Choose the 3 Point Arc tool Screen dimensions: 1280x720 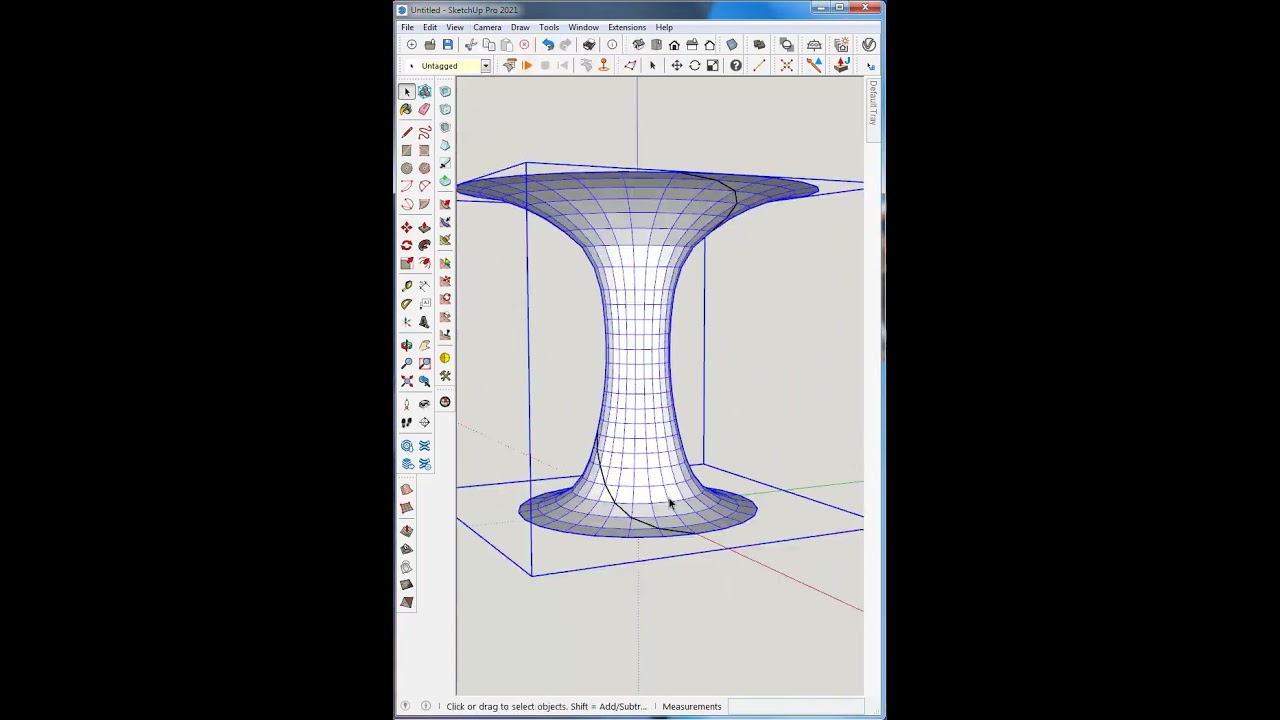pyautogui.click(x=407, y=204)
